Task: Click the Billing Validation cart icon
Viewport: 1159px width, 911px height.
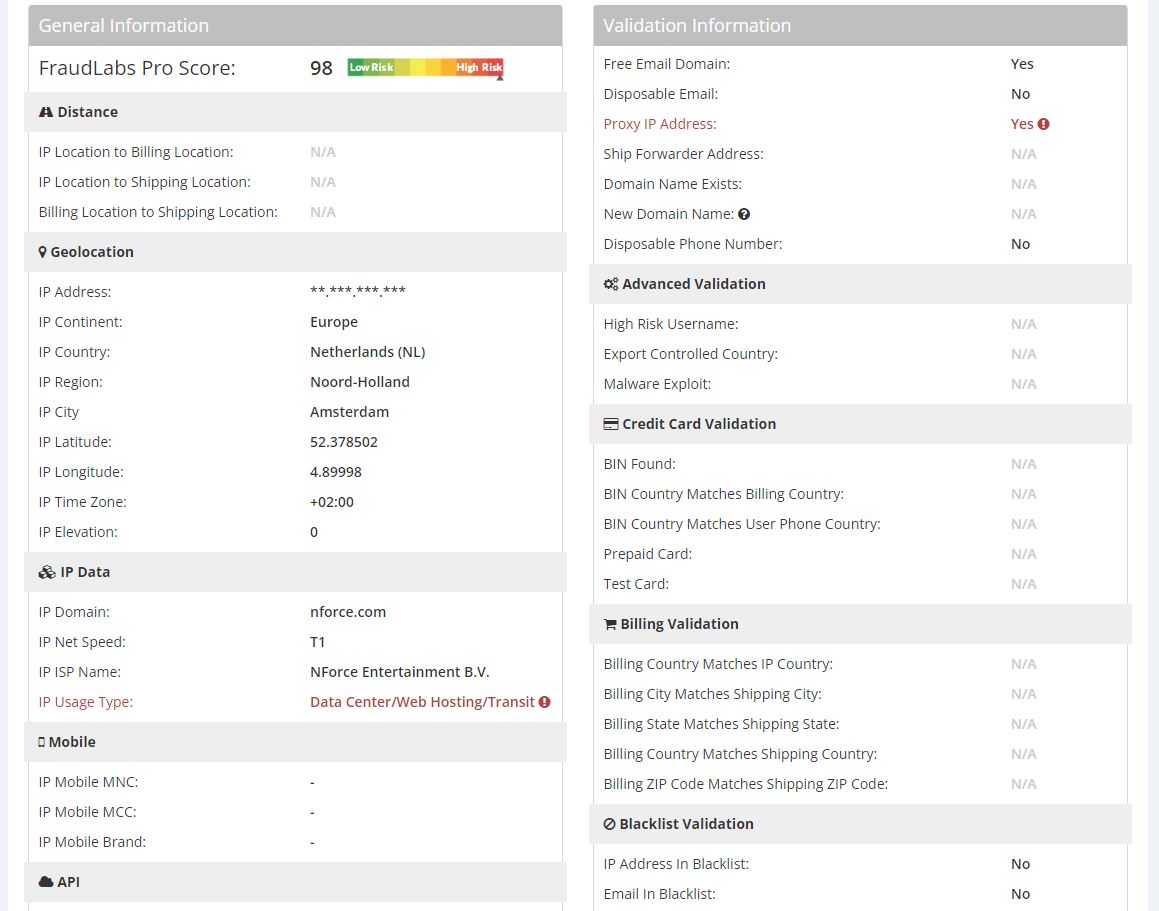Action: (610, 624)
